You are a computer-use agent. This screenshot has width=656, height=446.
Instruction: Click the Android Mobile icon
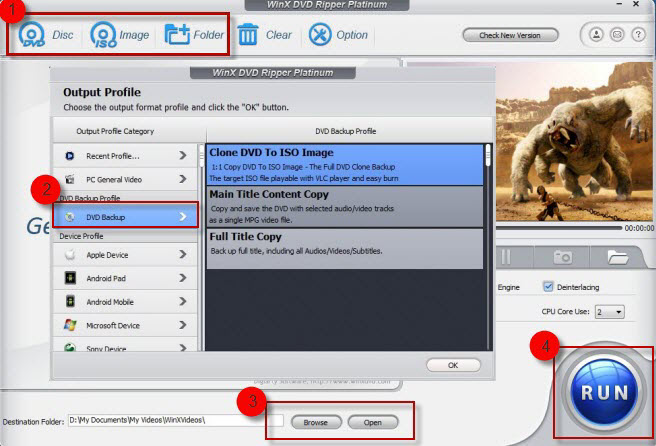click(70, 301)
